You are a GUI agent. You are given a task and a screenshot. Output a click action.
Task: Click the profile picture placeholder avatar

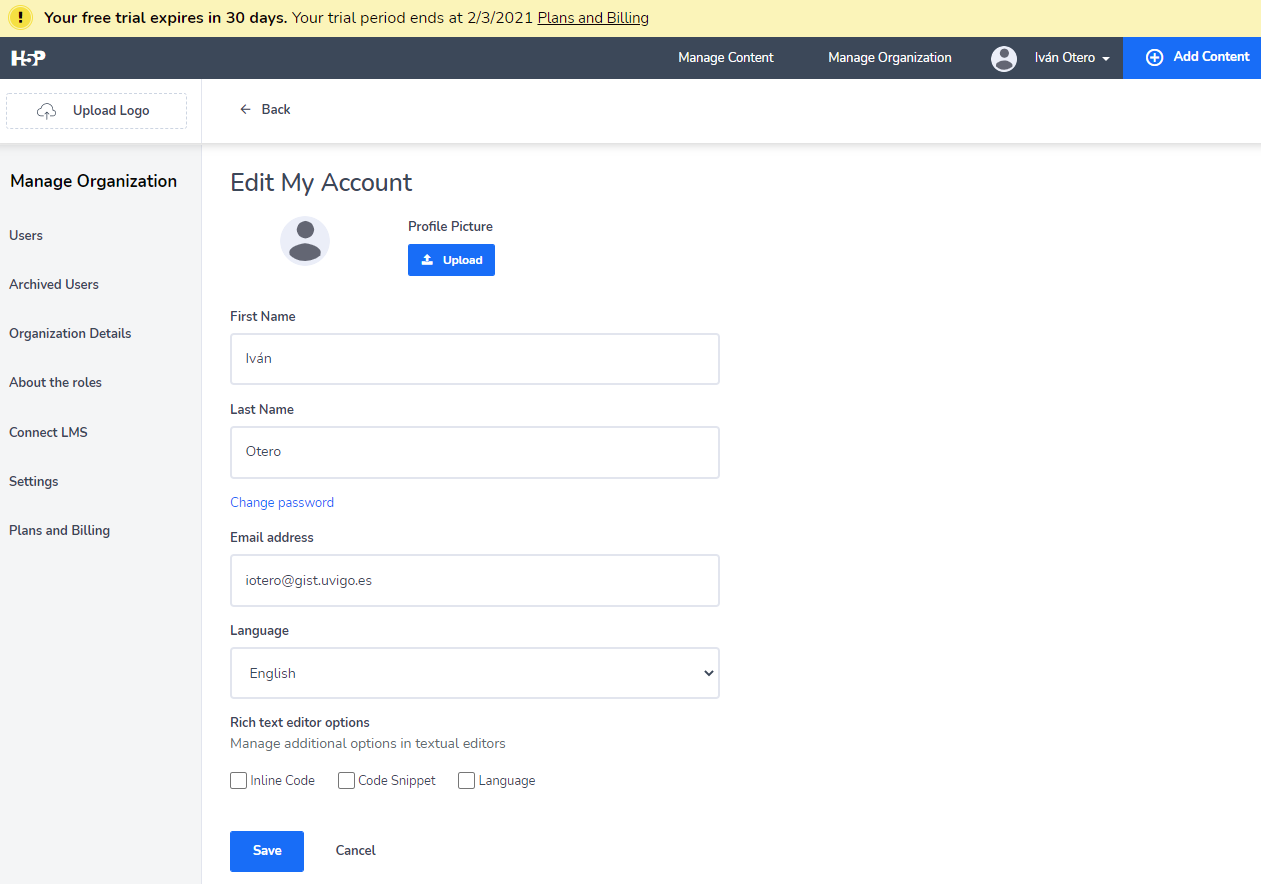click(305, 241)
